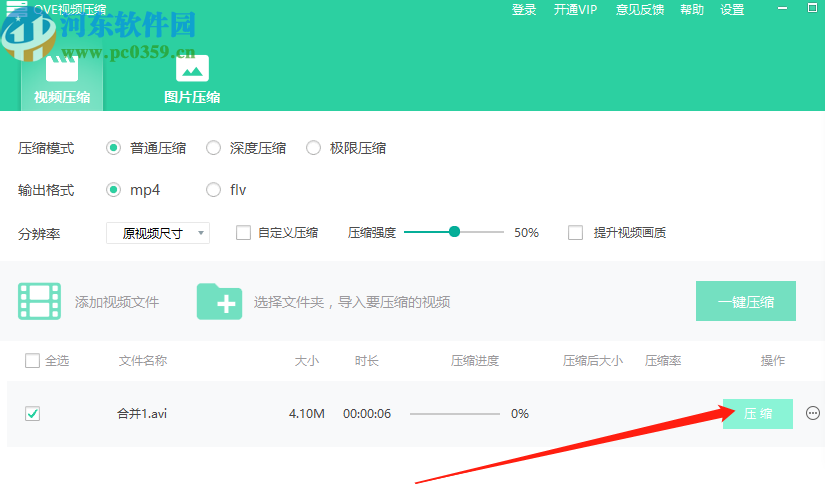The image size is (825, 488).
Task: Open the 开通VIP menu item
Action: pos(575,9)
